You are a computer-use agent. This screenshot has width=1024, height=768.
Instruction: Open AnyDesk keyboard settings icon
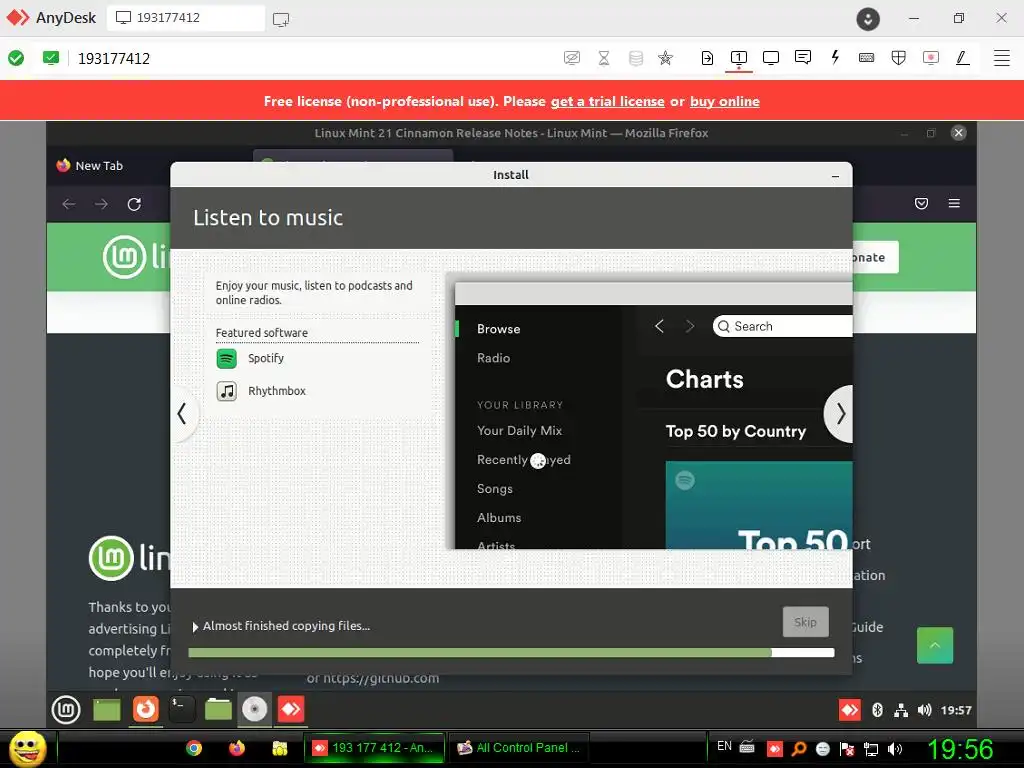tap(867, 58)
